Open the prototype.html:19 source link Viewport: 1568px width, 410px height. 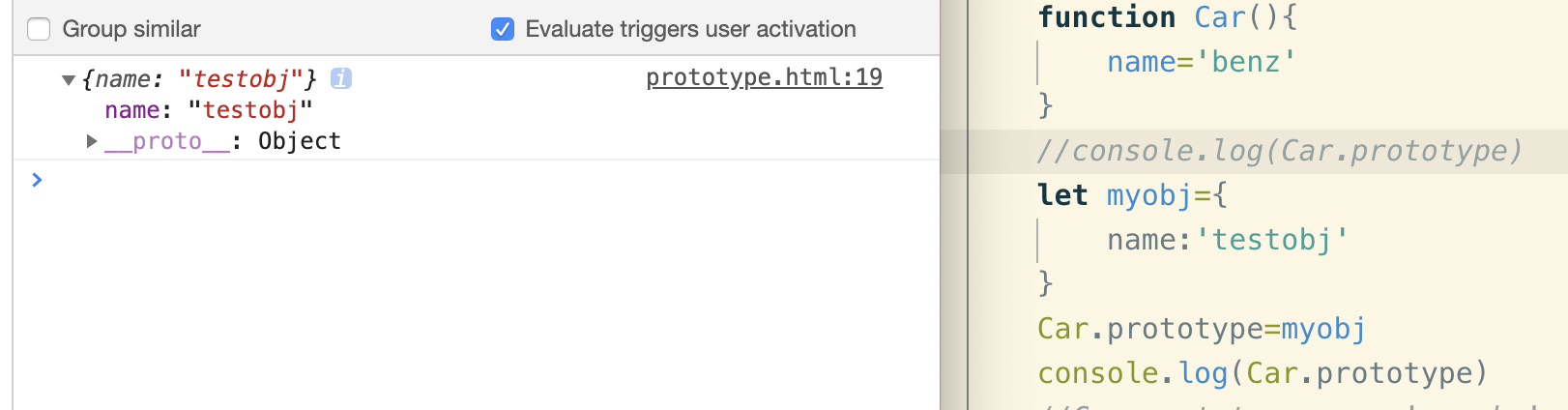coord(764,77)
